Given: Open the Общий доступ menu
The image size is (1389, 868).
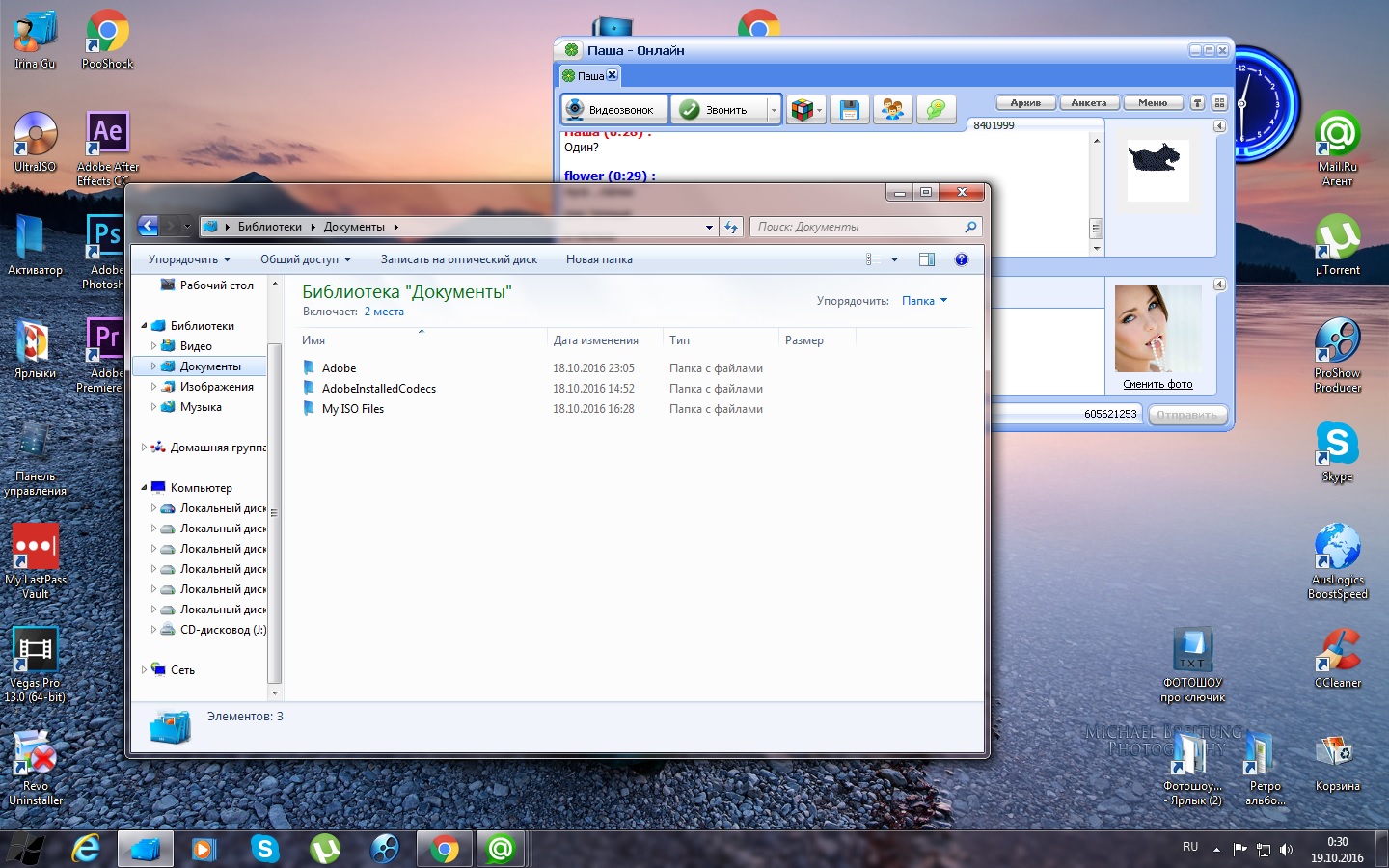Looking at the screenshot, I should [x=306, y=259].
